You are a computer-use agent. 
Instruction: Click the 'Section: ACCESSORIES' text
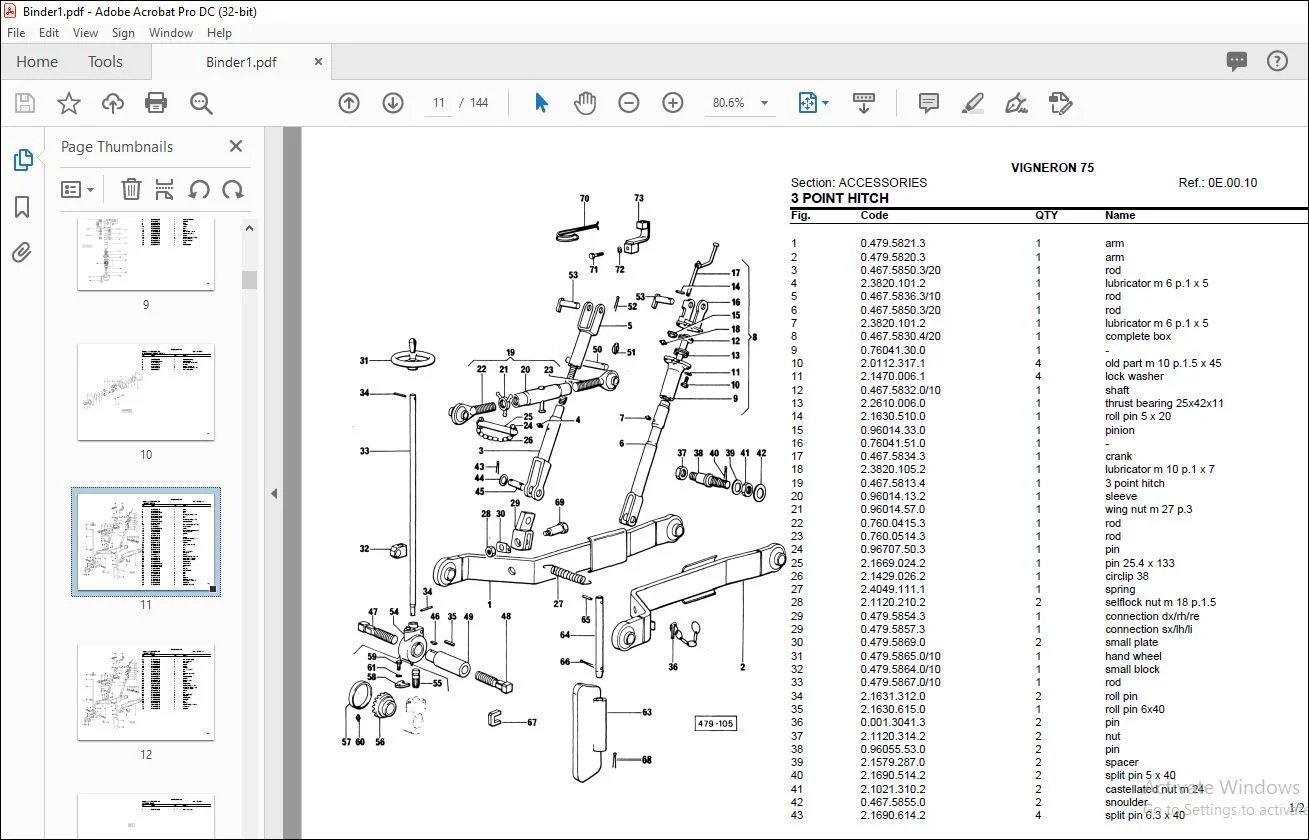coord(859,183)
